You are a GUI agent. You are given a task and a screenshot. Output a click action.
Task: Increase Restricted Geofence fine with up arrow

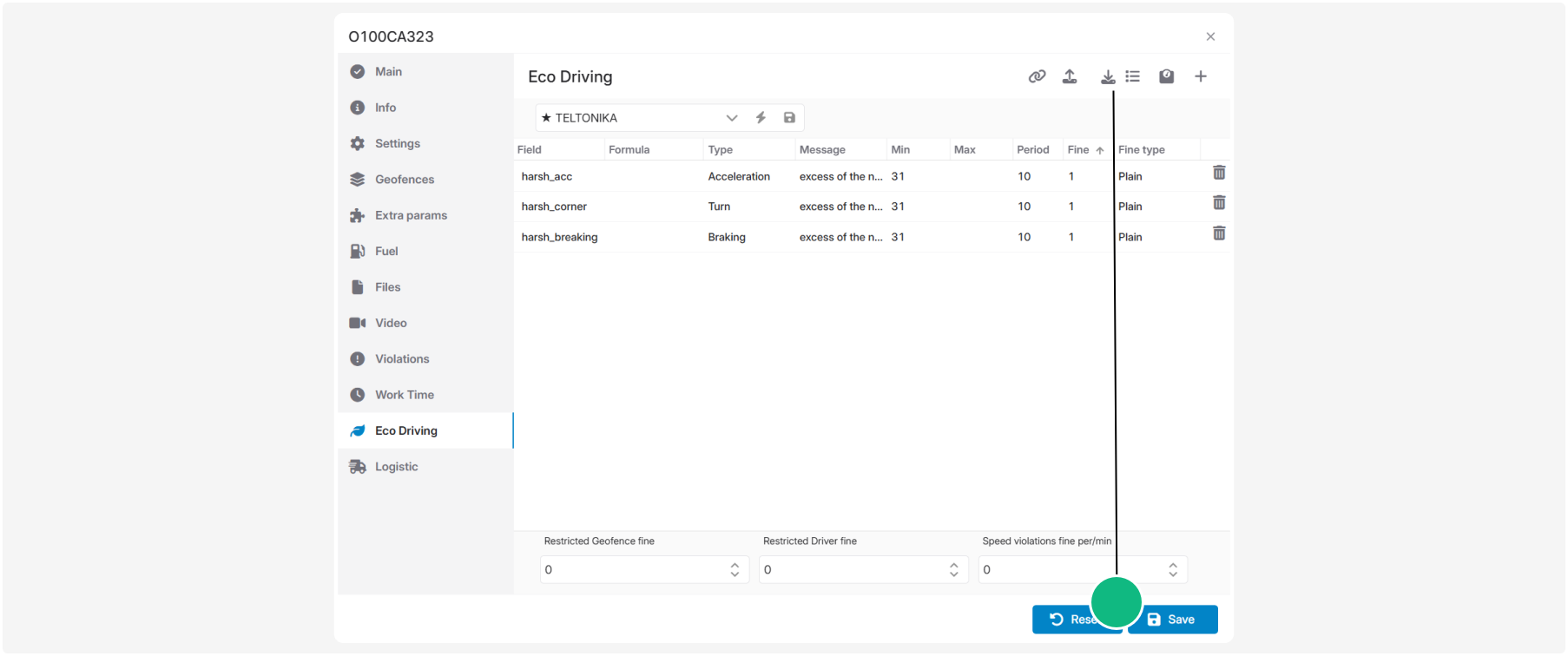coord(735,565)
